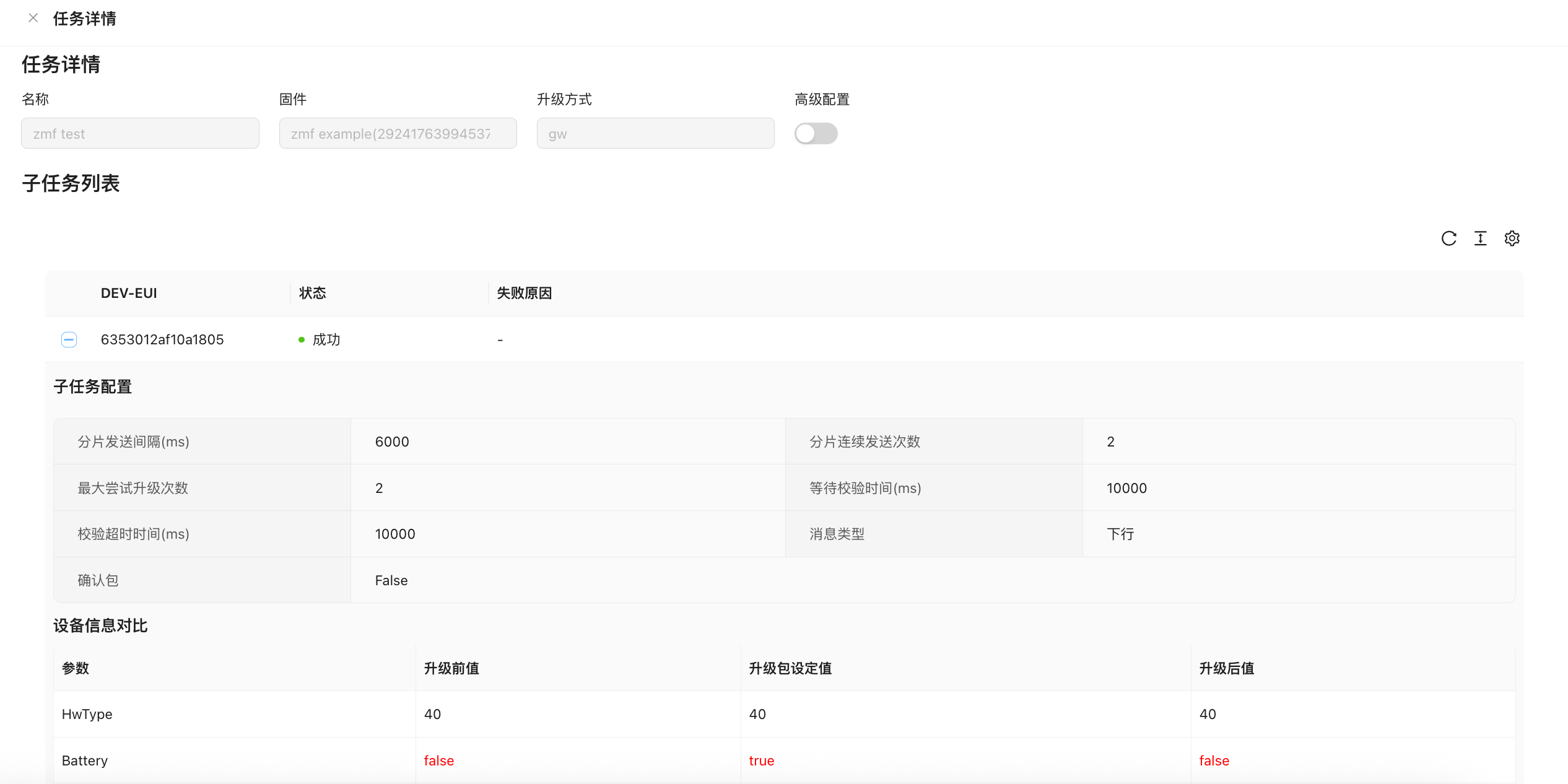Click the 成功 status indicator
This screenshot has height=784, width=1568.
click(320, 339)
